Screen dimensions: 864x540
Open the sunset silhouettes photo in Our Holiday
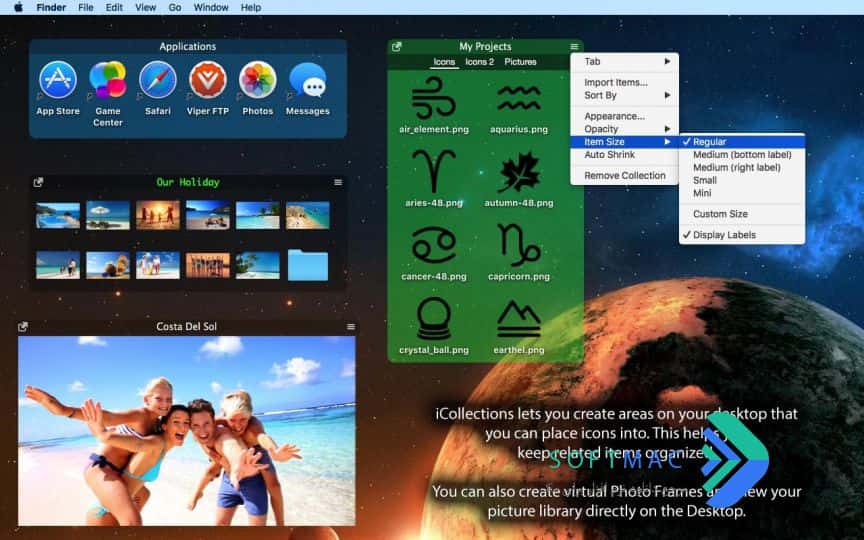pyautogui.click(x=158, y=215)
